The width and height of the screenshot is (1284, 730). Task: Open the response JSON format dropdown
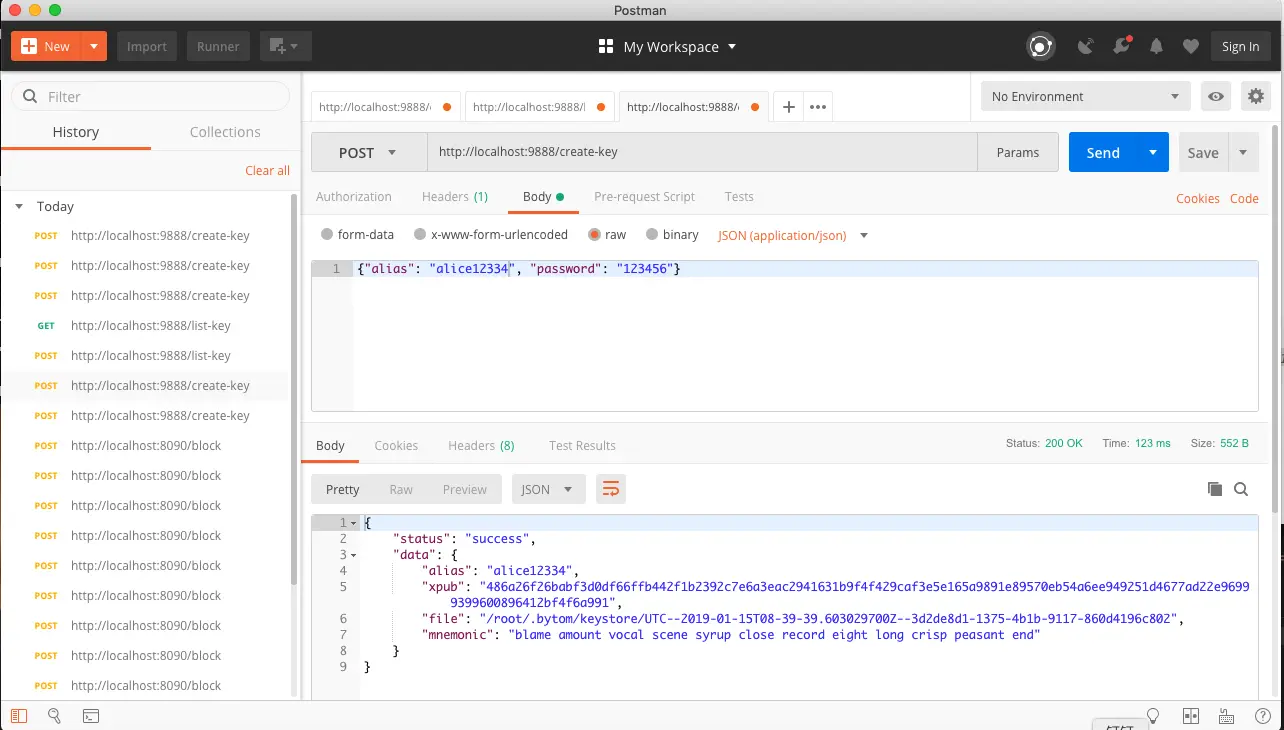click(x=549, y=489)
